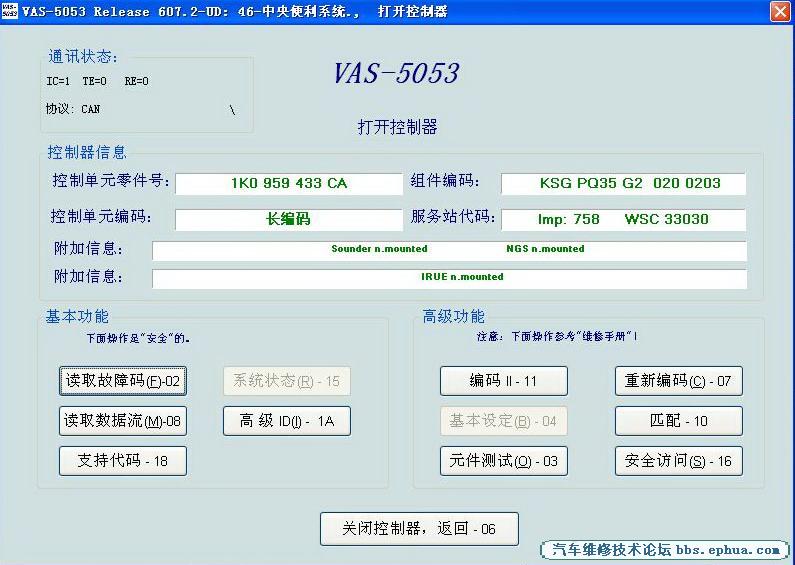Image resolution: width=795 pixels, height=565 pixels.
Task: Click the 'RE=0' status value
Action: pyautogui.click(x=137, y=81)
